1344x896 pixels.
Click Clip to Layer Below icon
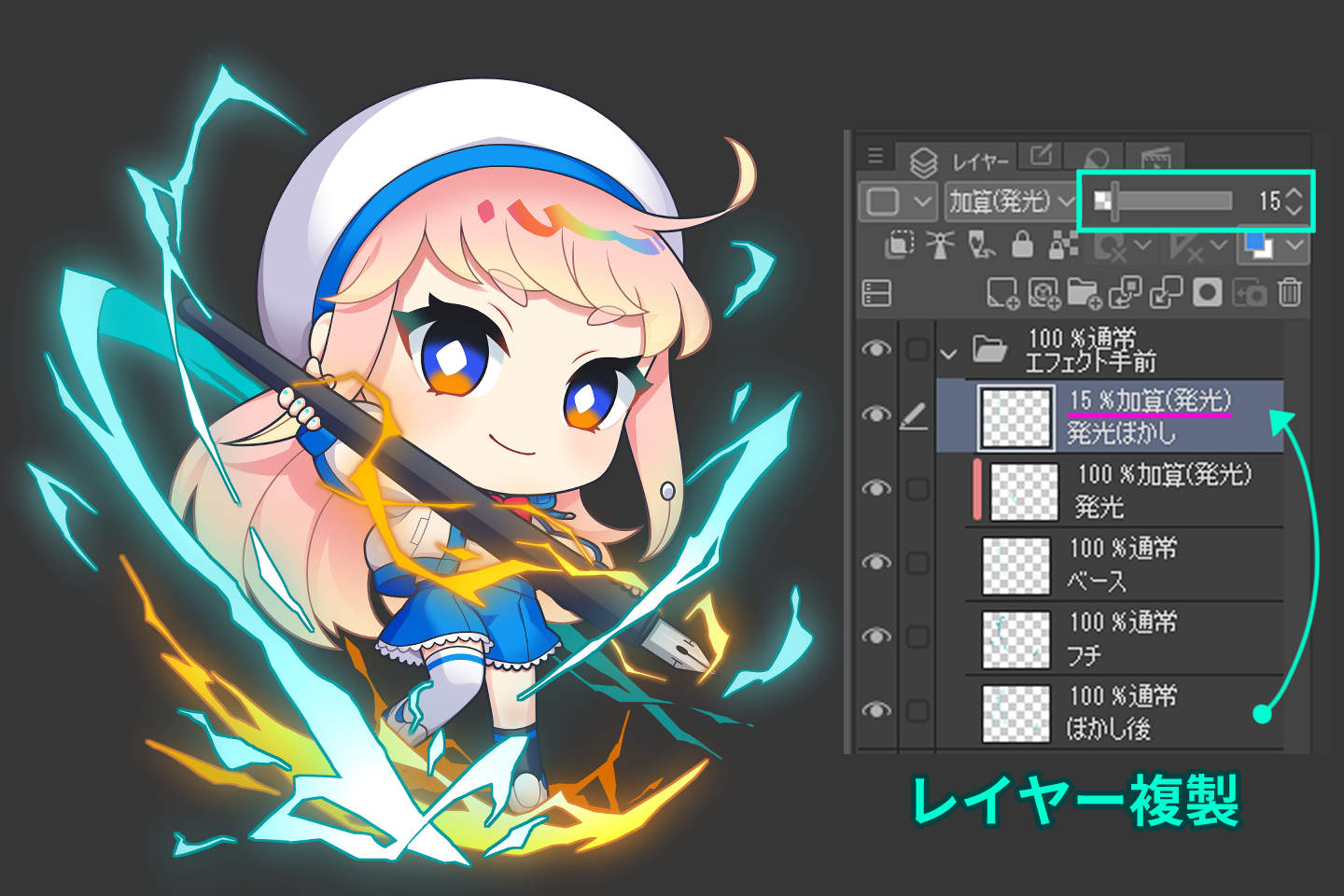point(898,245)
